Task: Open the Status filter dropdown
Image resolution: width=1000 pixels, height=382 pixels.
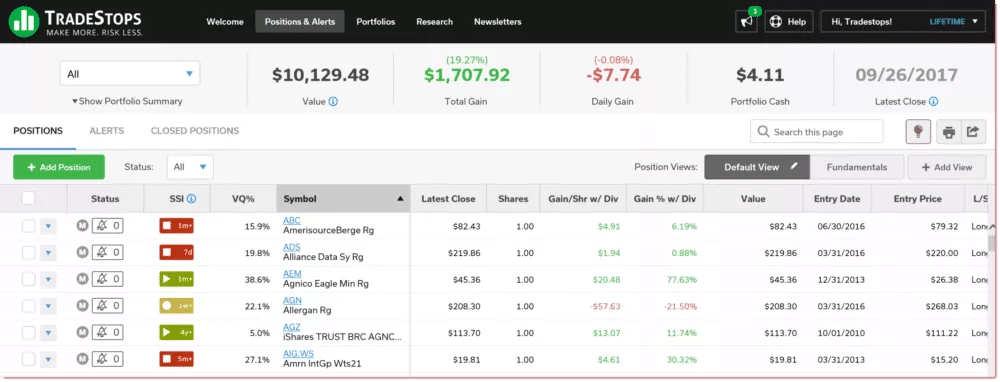Action: point(190,167)
